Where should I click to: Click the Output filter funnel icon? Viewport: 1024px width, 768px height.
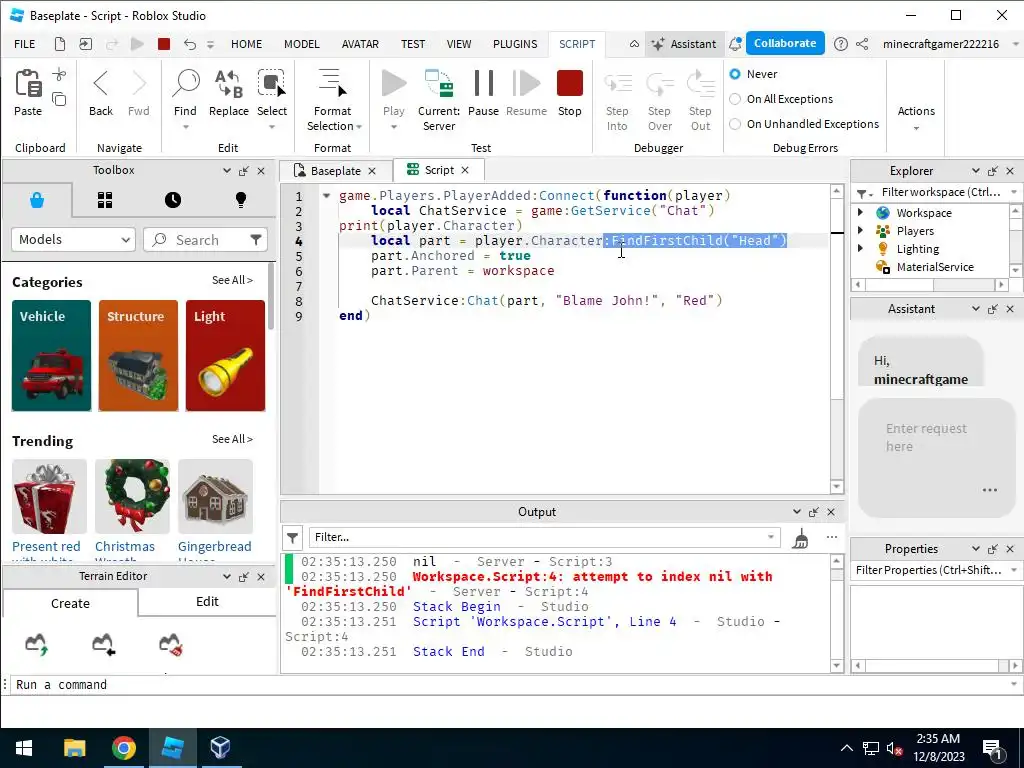pos(293,537)
